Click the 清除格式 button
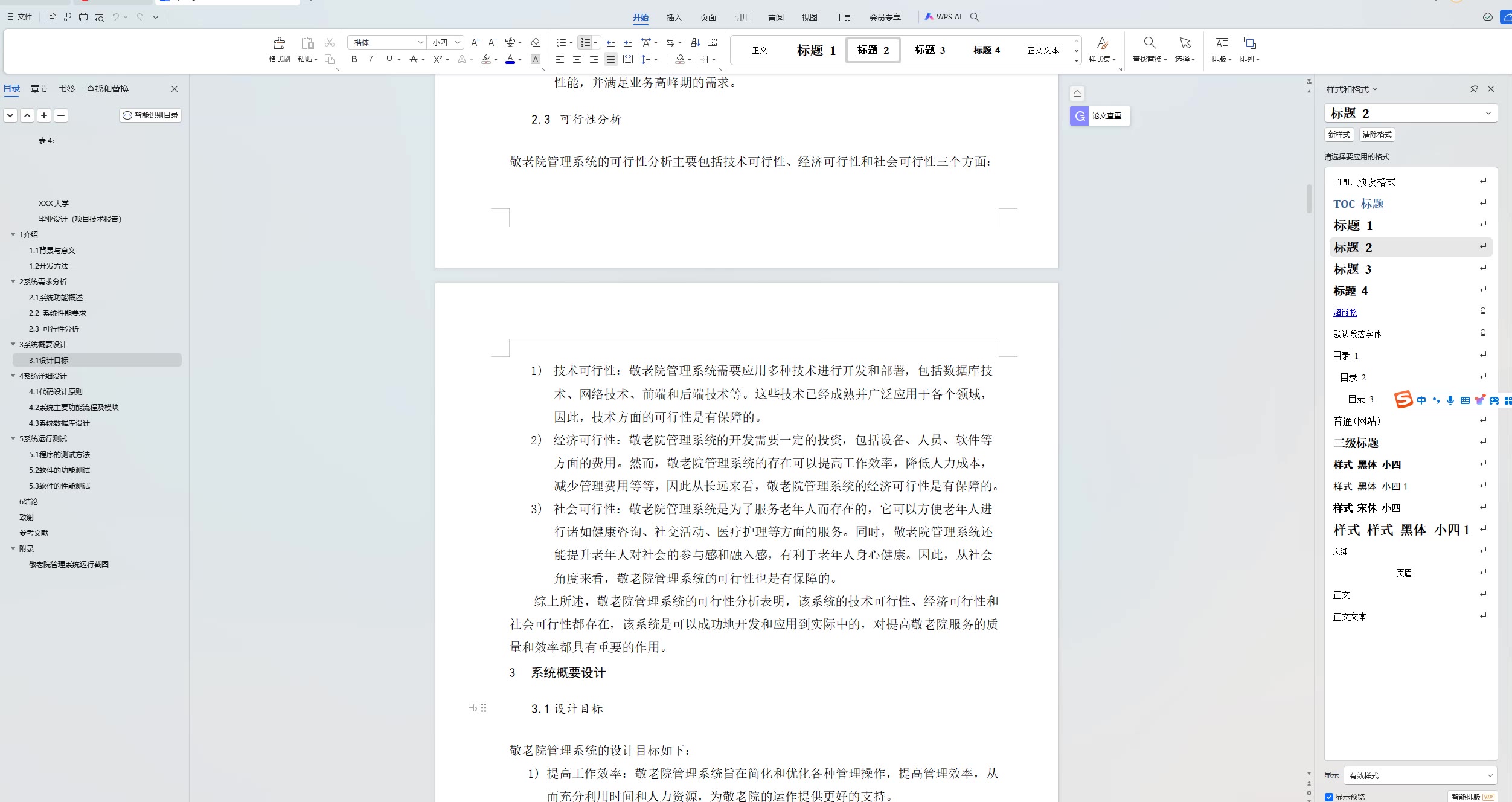This screenshot has width=1512, height=802. 1377,135
